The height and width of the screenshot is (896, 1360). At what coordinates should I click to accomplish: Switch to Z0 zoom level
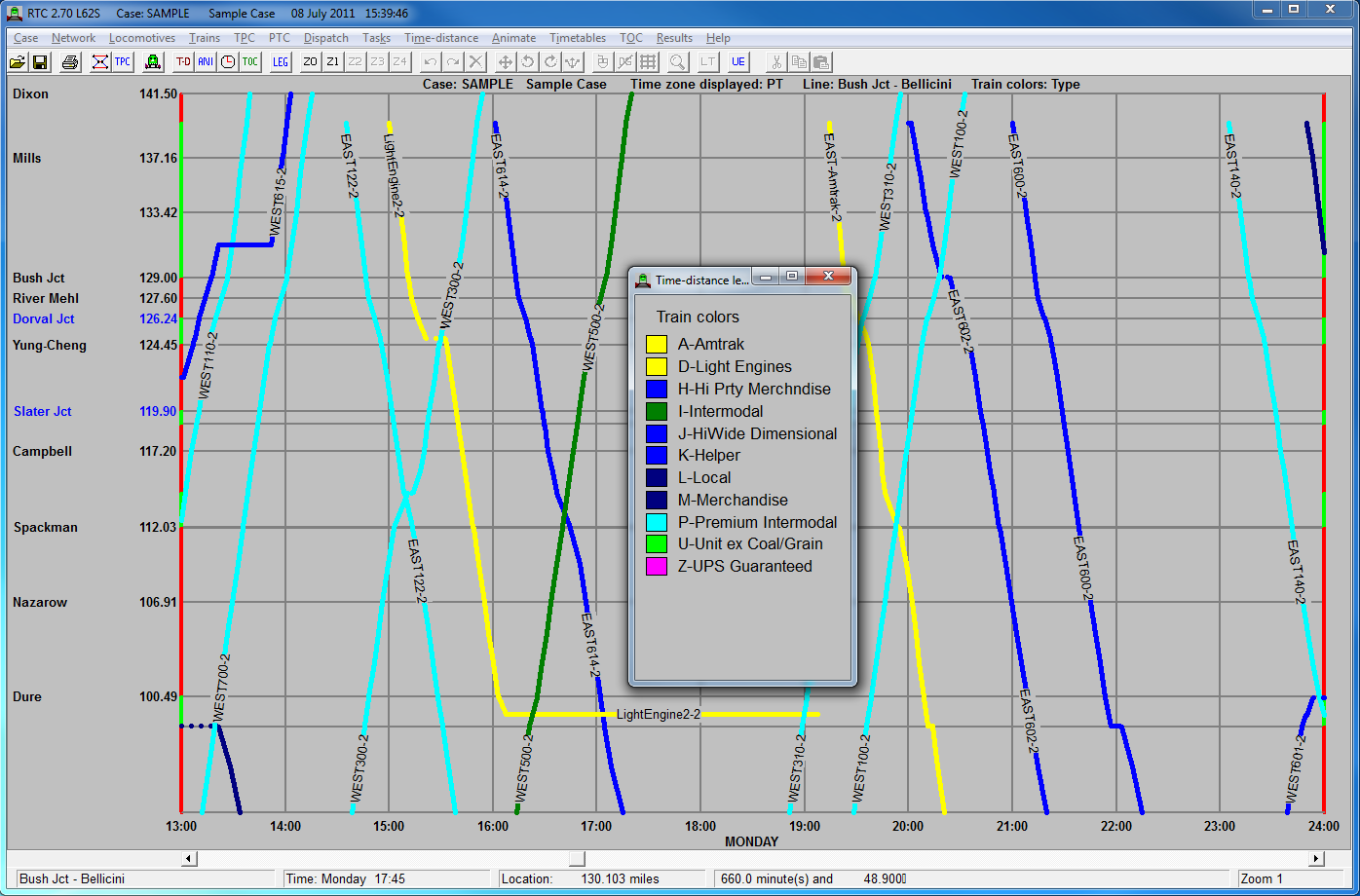coord(311,62)
